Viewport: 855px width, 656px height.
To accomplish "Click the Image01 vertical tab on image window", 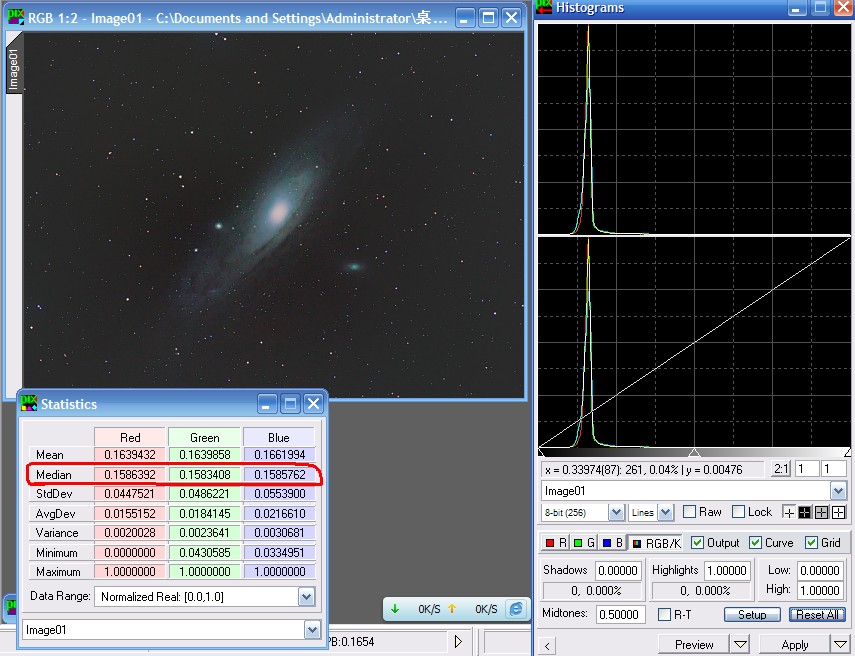I will [14, 70].
